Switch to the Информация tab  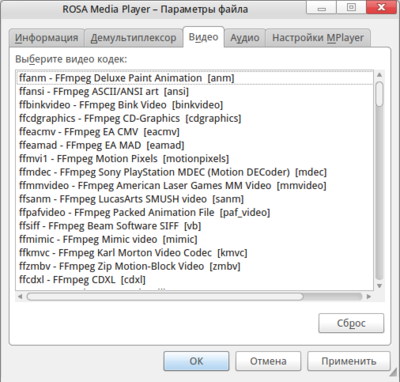[x=47, y=38]
